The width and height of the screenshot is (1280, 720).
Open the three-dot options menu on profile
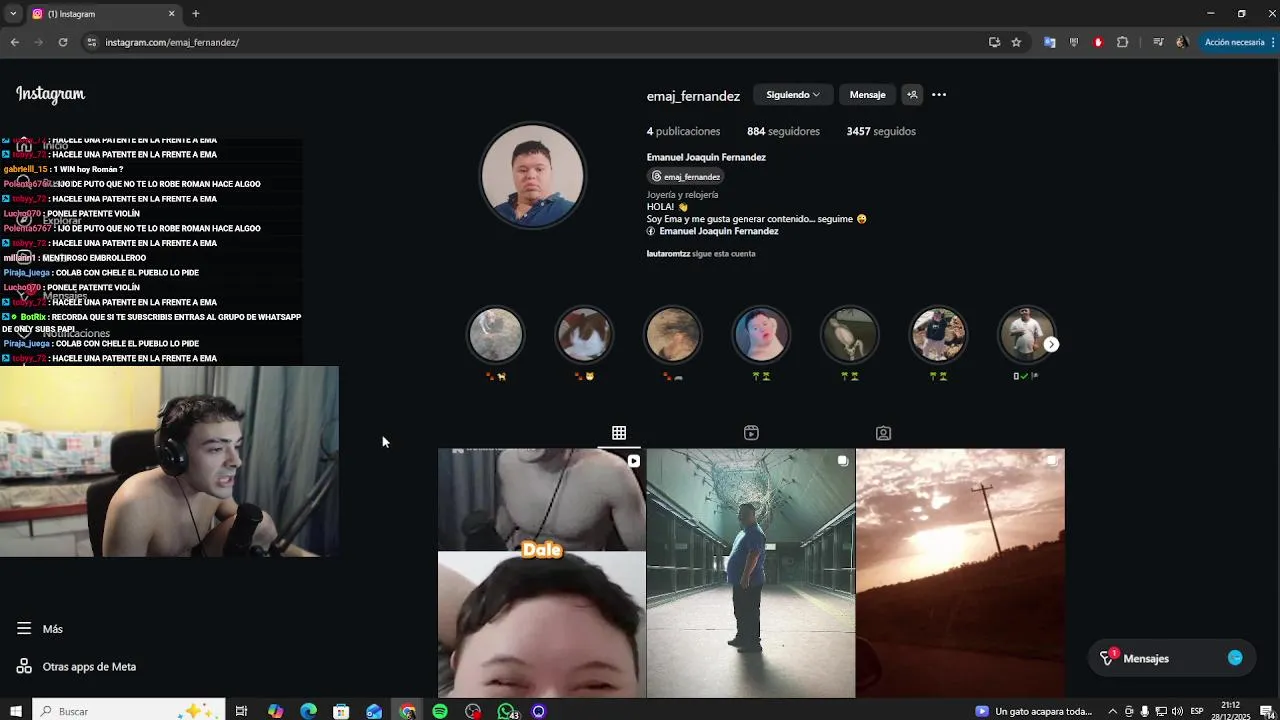point(939,95)
